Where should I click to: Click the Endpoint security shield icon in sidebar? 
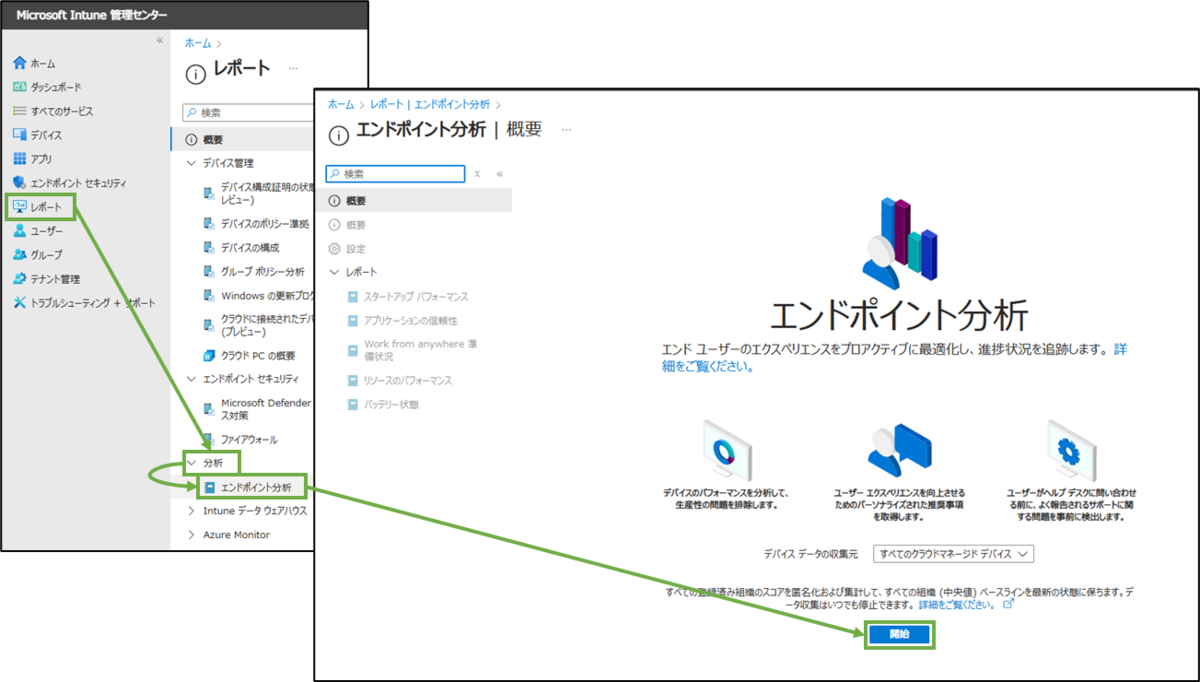pos(19,183)
